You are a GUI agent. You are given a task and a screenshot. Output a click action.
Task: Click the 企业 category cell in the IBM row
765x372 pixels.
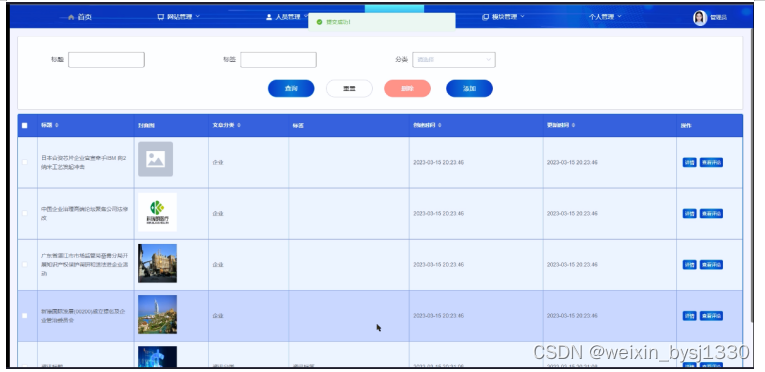click(x=218, y=163)
